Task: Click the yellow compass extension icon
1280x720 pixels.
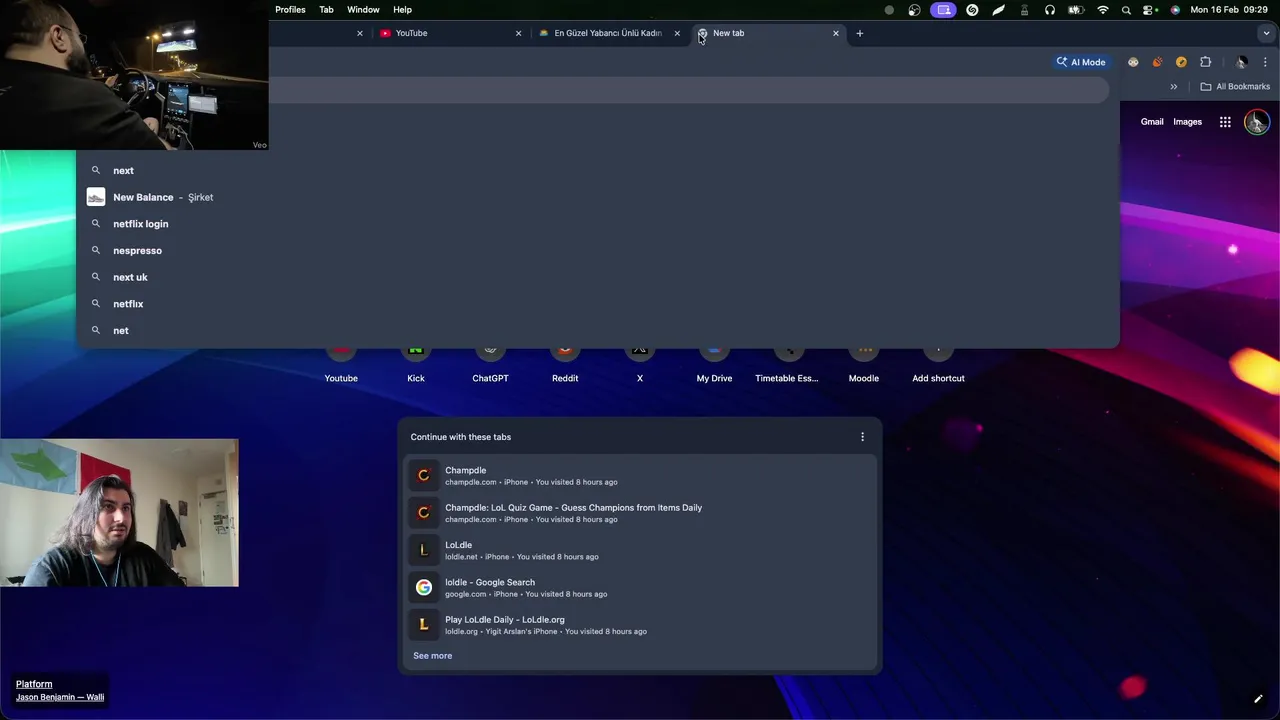Action: click(x=1181, y=62)
